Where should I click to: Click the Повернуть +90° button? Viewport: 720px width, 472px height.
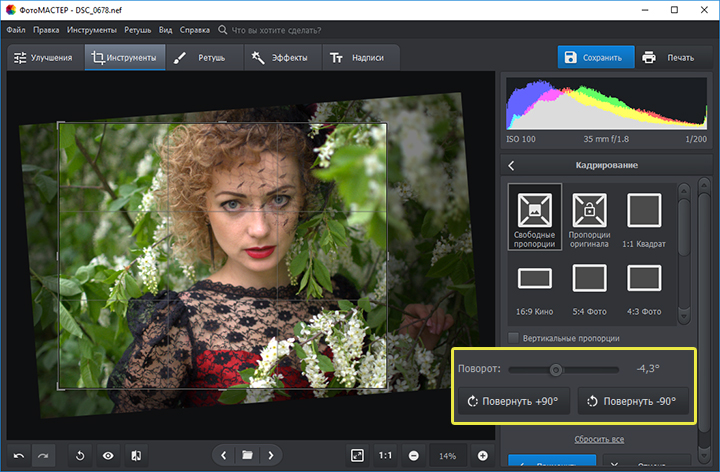[514, 402]
